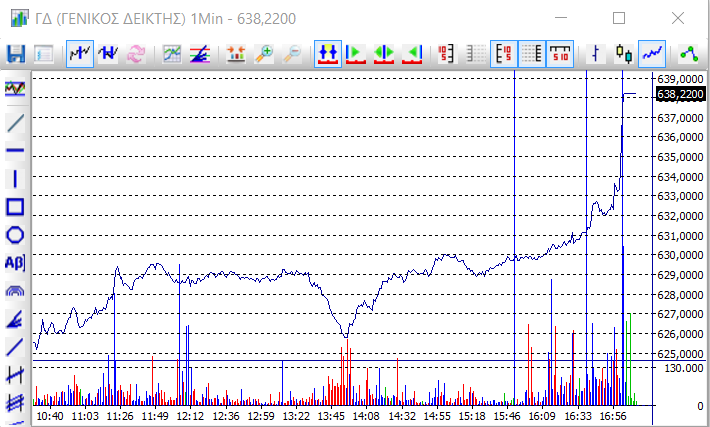
Task: Maximize the ΓΔ chart window
Action: 619,18
